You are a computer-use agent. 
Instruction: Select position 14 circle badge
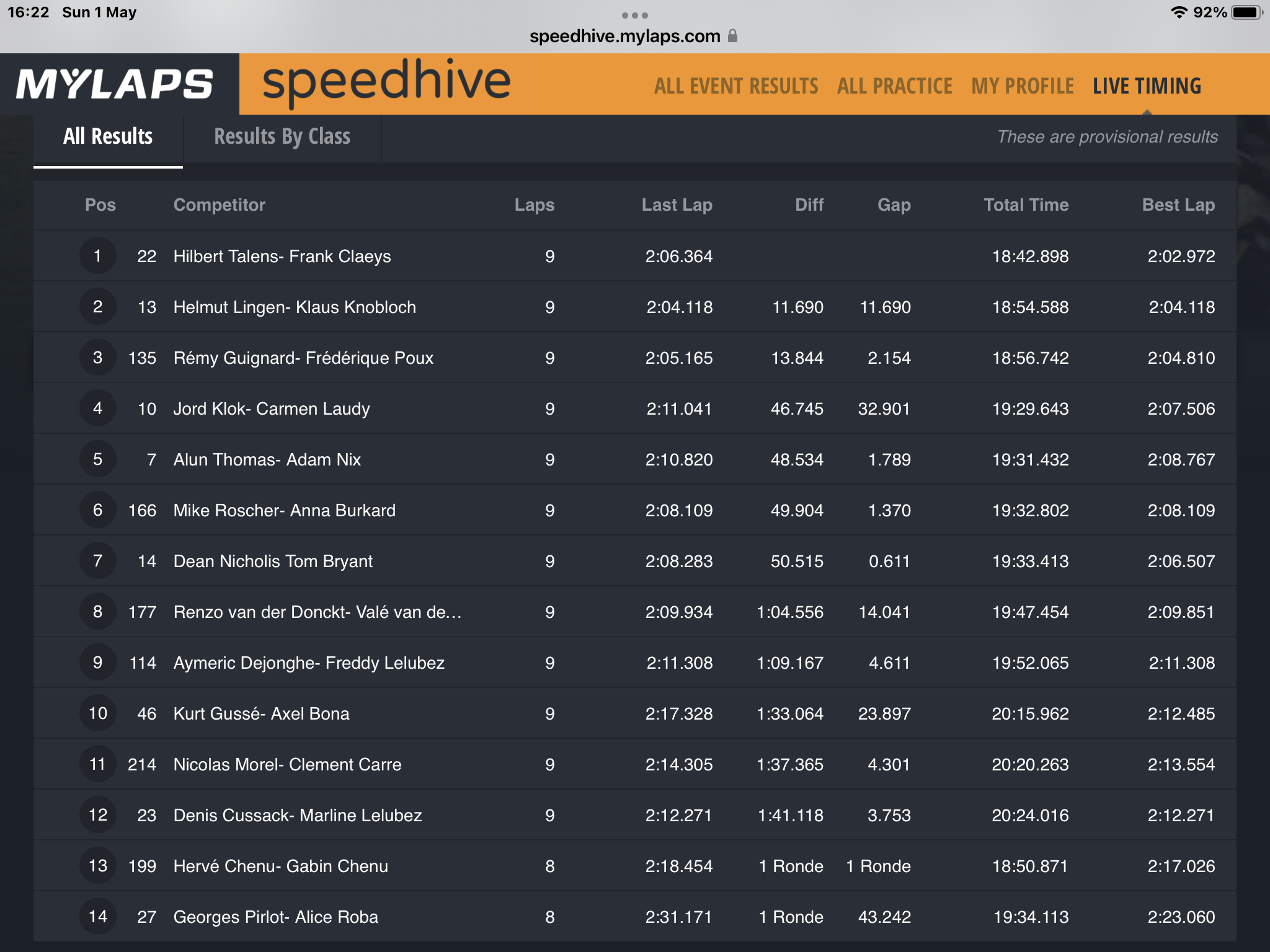click(98, 917)
